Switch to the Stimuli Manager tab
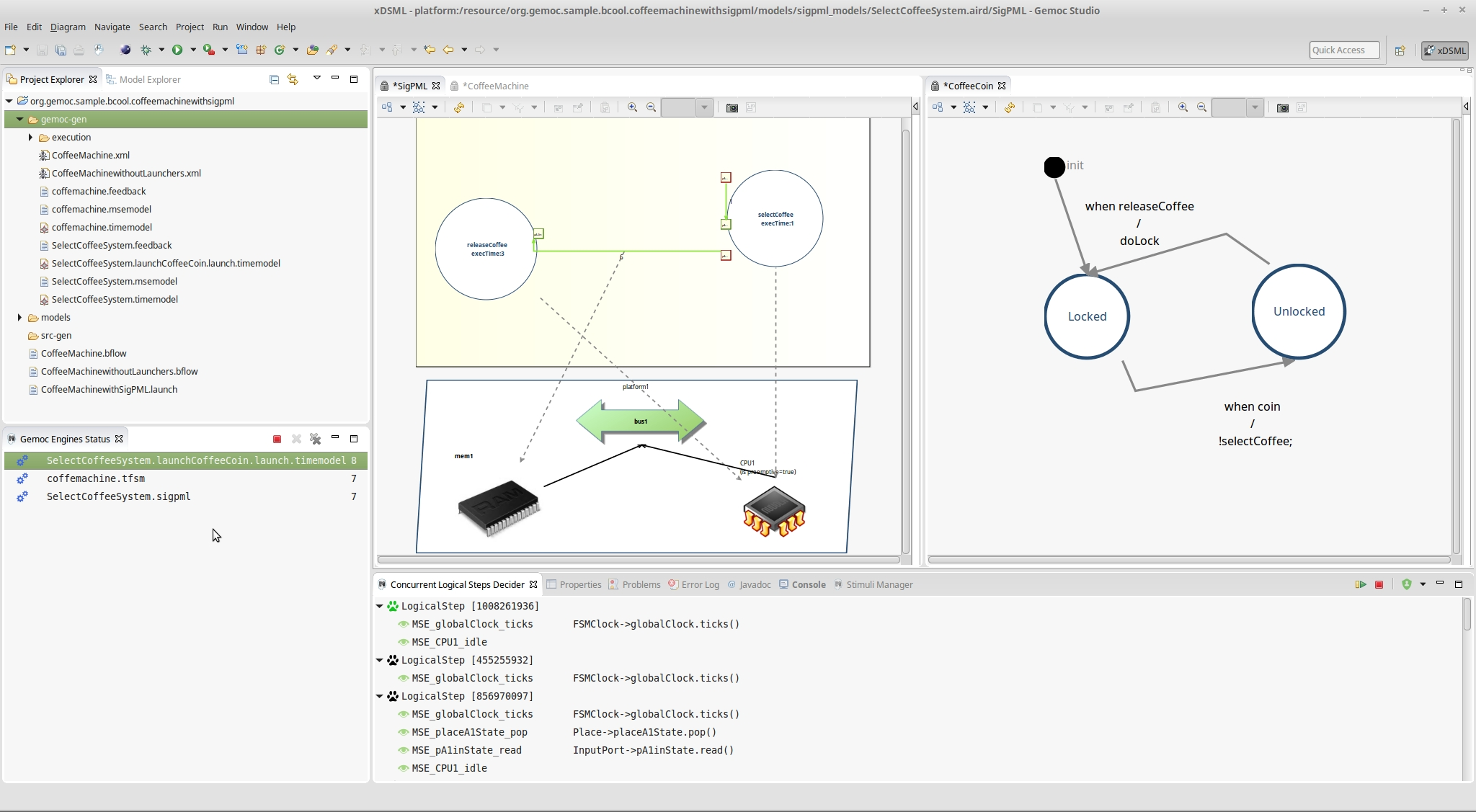 [x=879, y=584]
